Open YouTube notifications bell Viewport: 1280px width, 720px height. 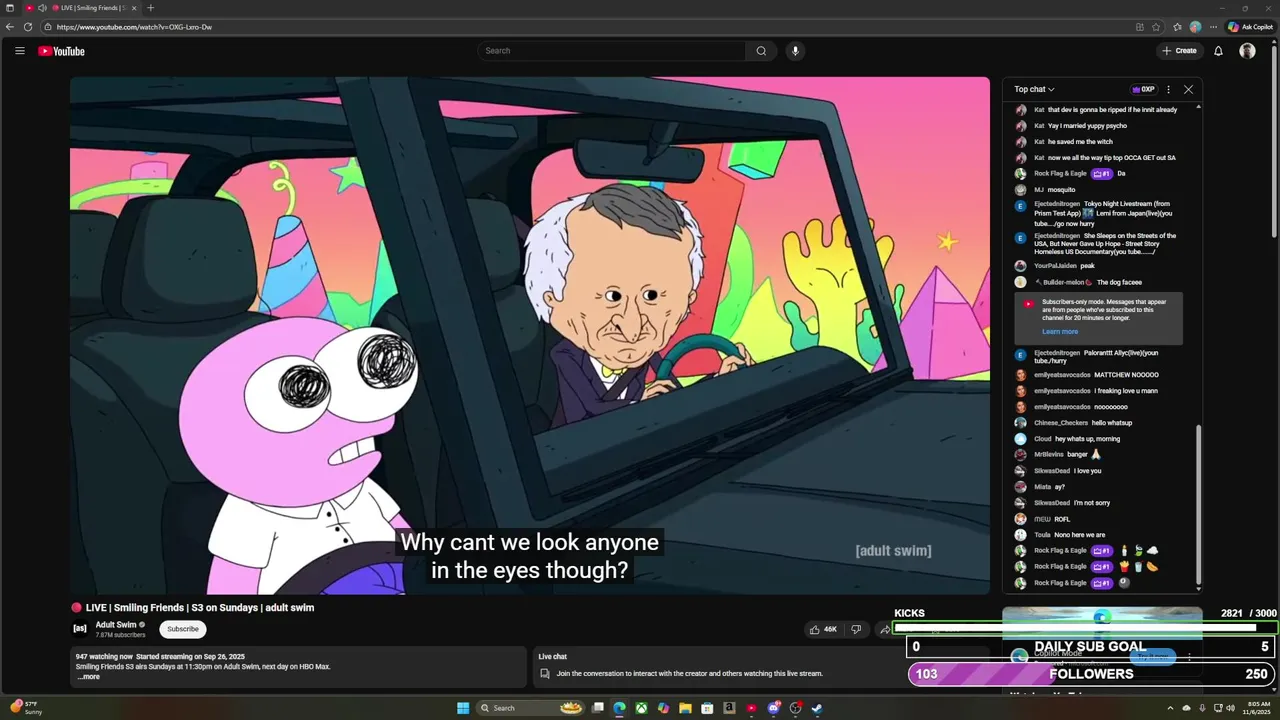click(1218, 51)
